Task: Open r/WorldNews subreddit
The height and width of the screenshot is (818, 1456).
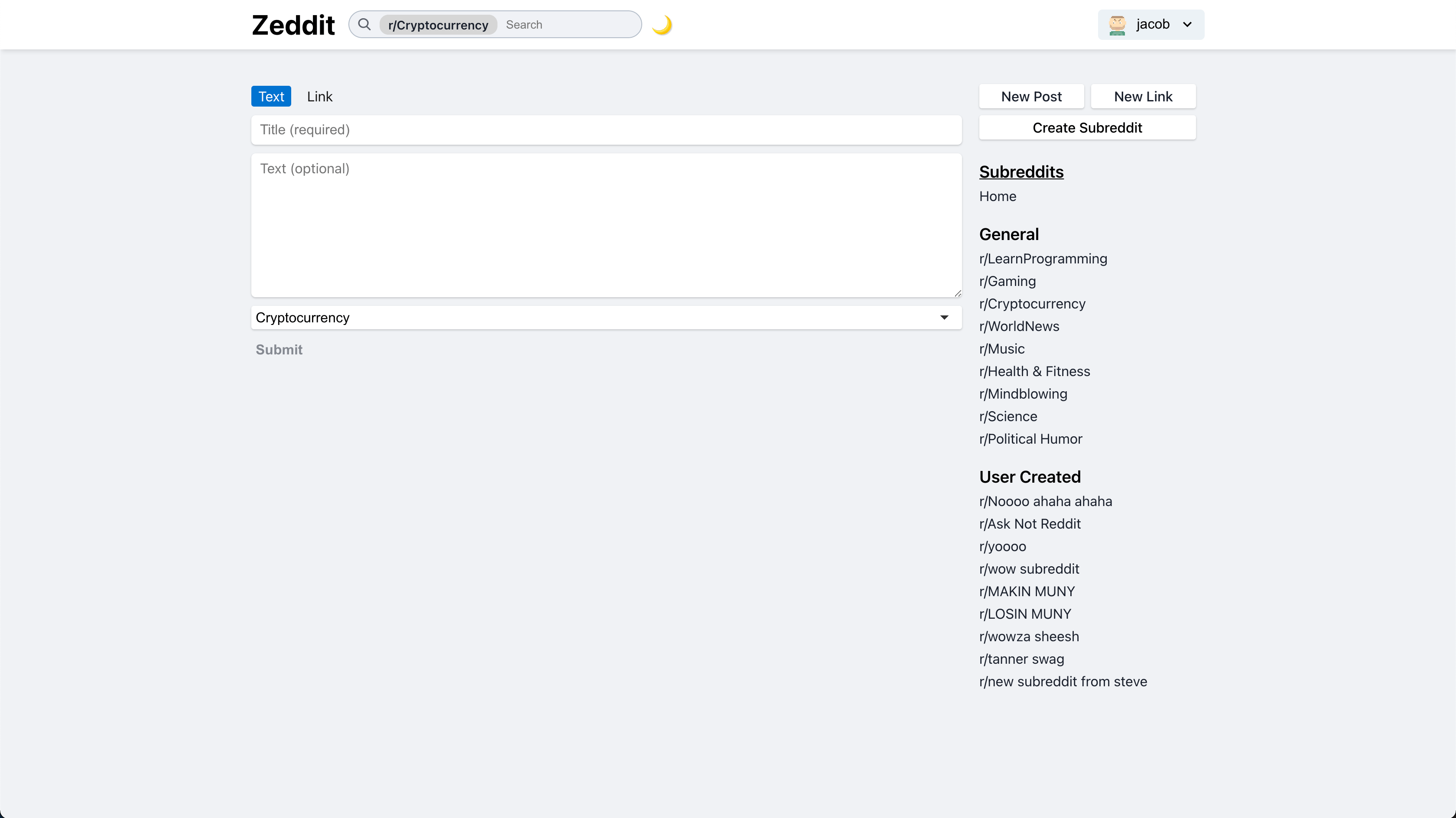Action: (x=1019, y=327)
